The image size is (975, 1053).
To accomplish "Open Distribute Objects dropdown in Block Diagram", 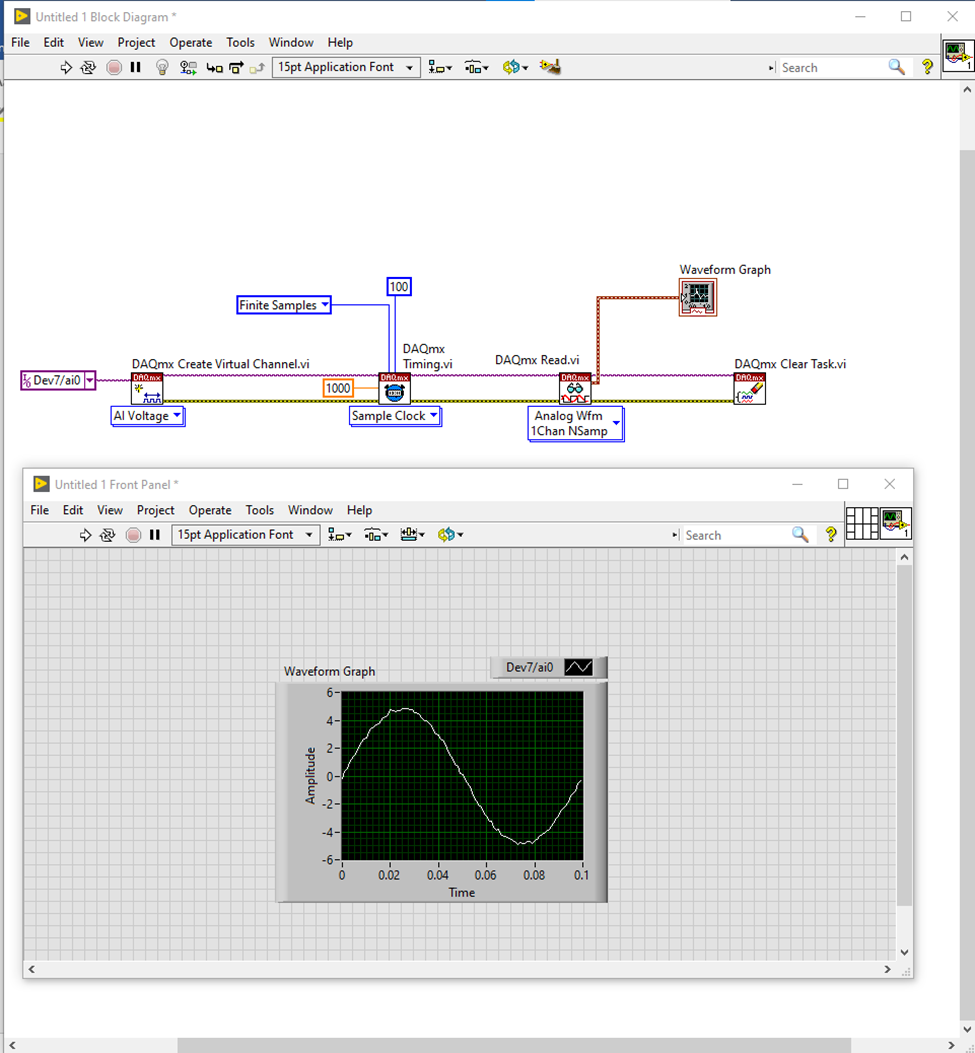I will (x=477, y=67).
